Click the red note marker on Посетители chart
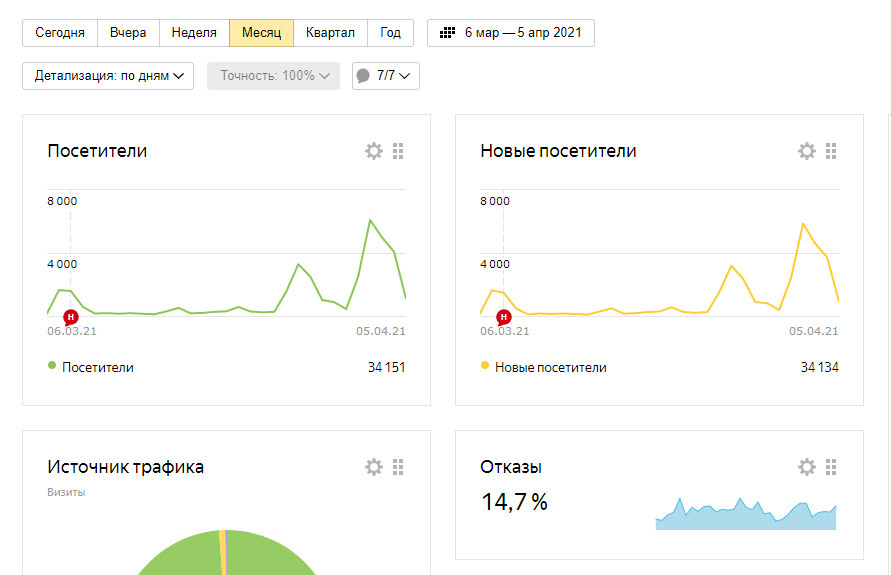Screen dimensions: 891x575 (x=70, y=317)
